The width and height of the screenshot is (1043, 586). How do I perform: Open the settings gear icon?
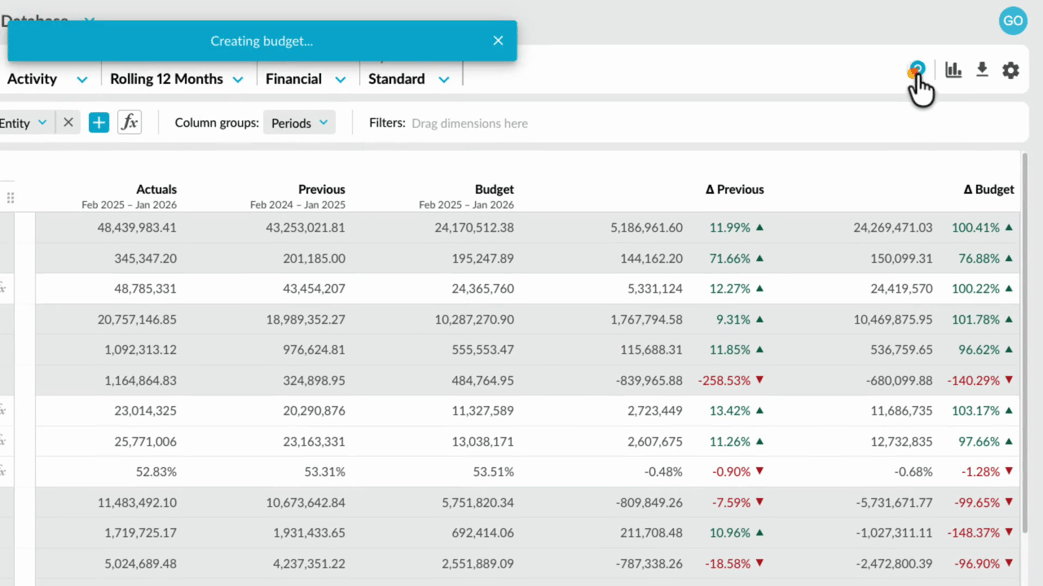point(1010,70)
